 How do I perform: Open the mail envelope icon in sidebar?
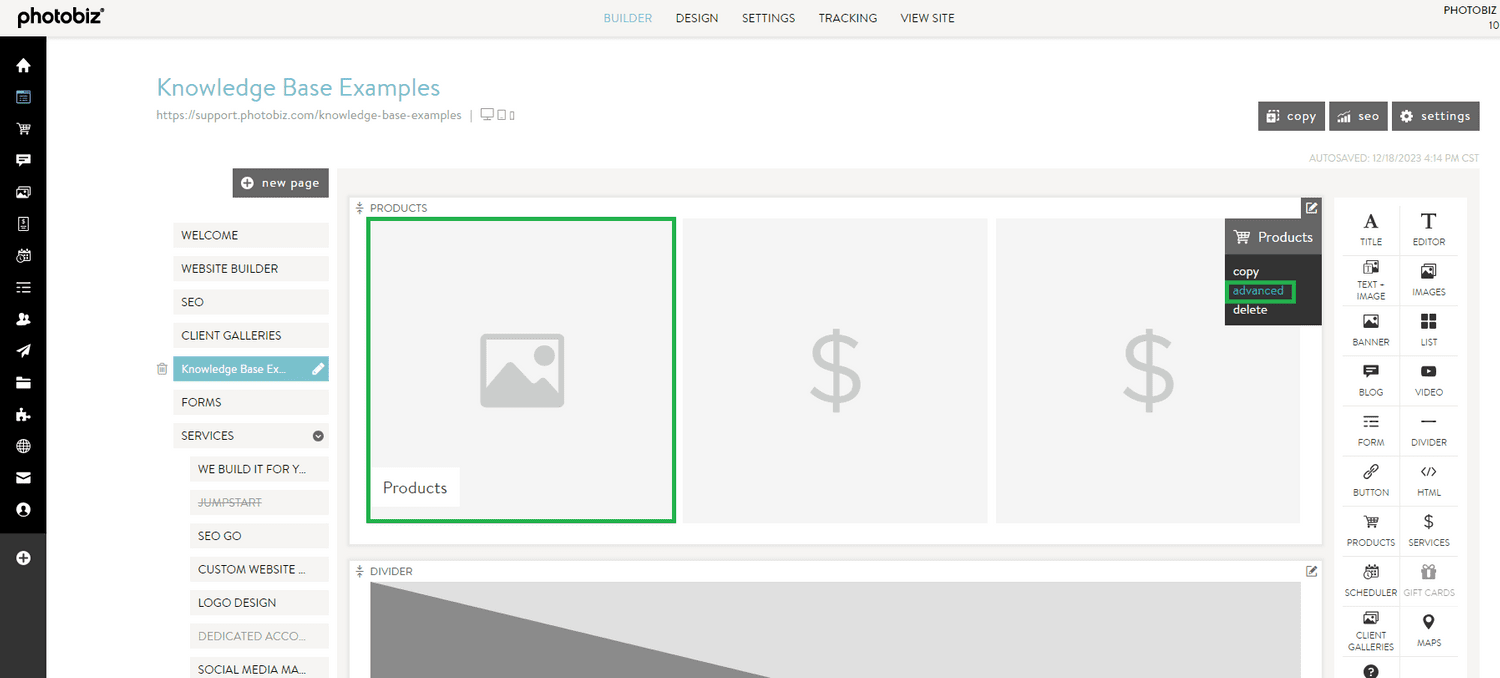[23, 478]
